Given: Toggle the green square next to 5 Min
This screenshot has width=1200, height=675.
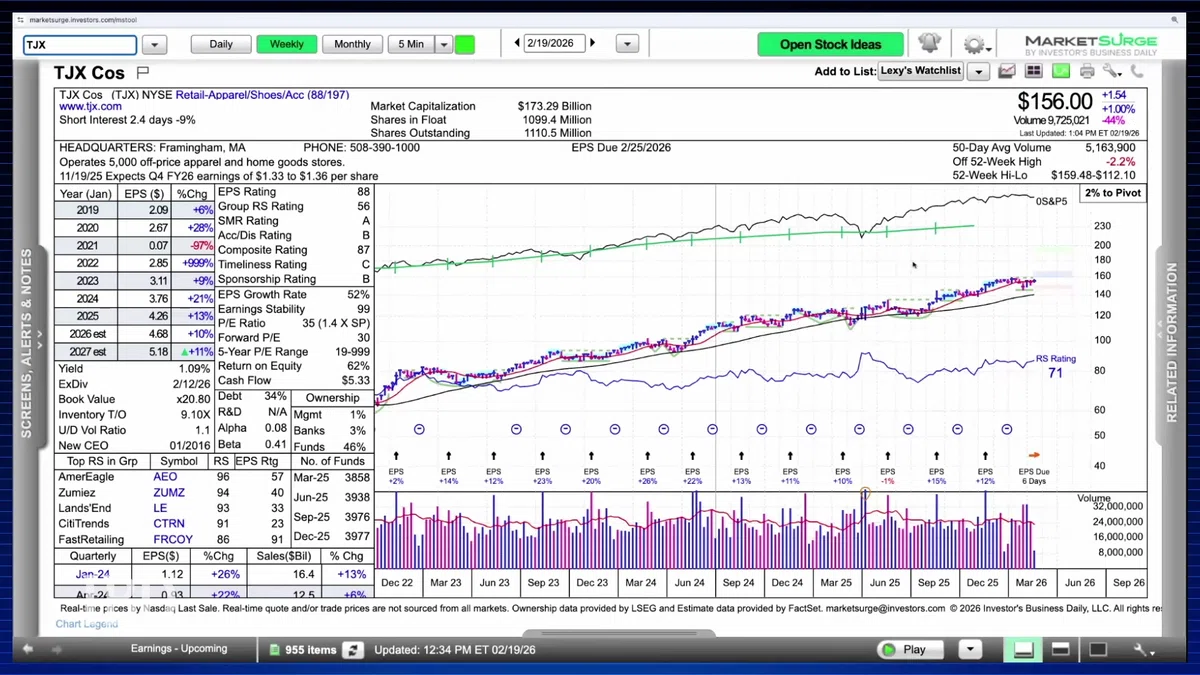Looking at the screenshot, I should pyautogui.click(x=465, y=44).
